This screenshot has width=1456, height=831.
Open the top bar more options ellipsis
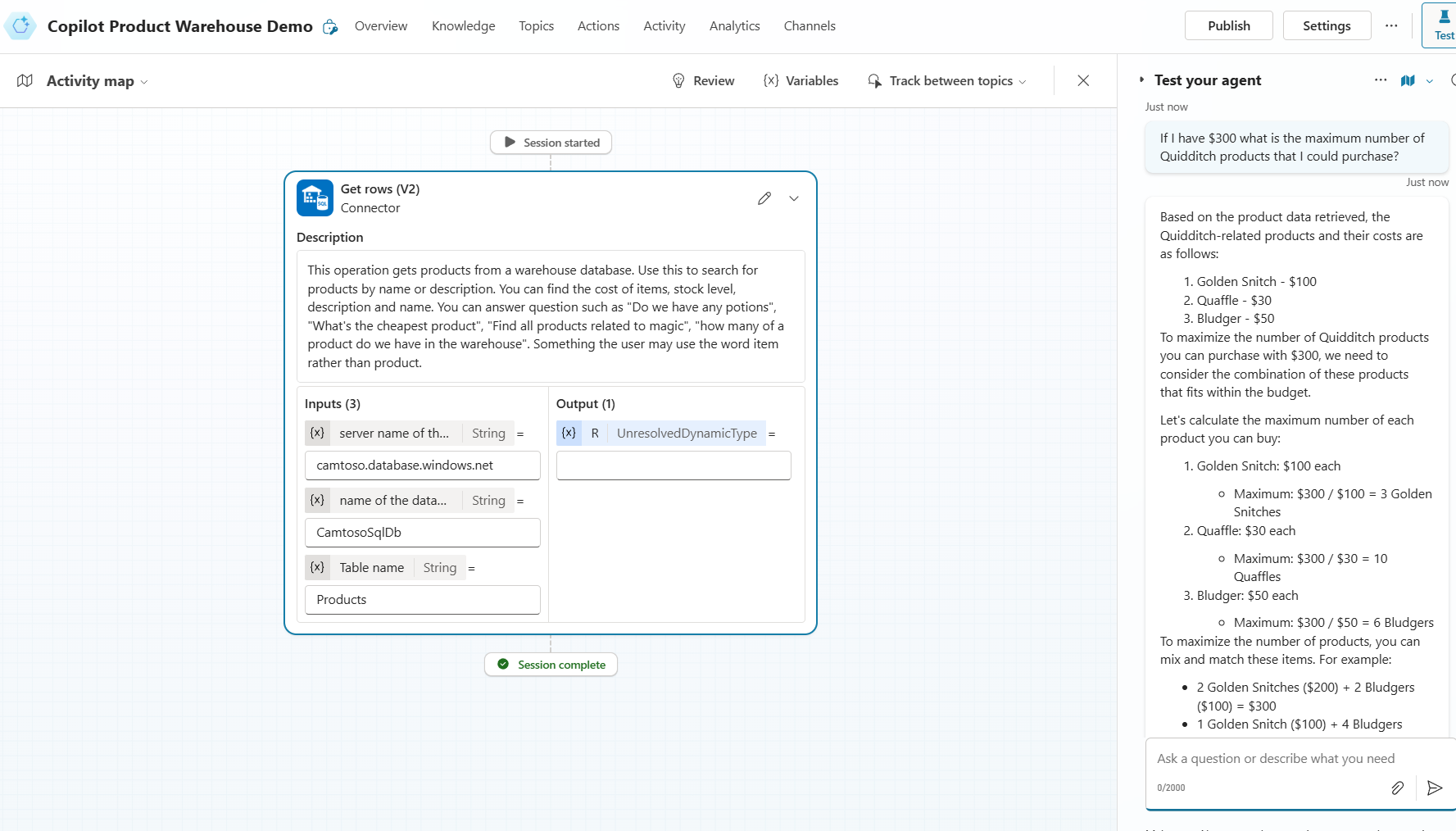1391,26
